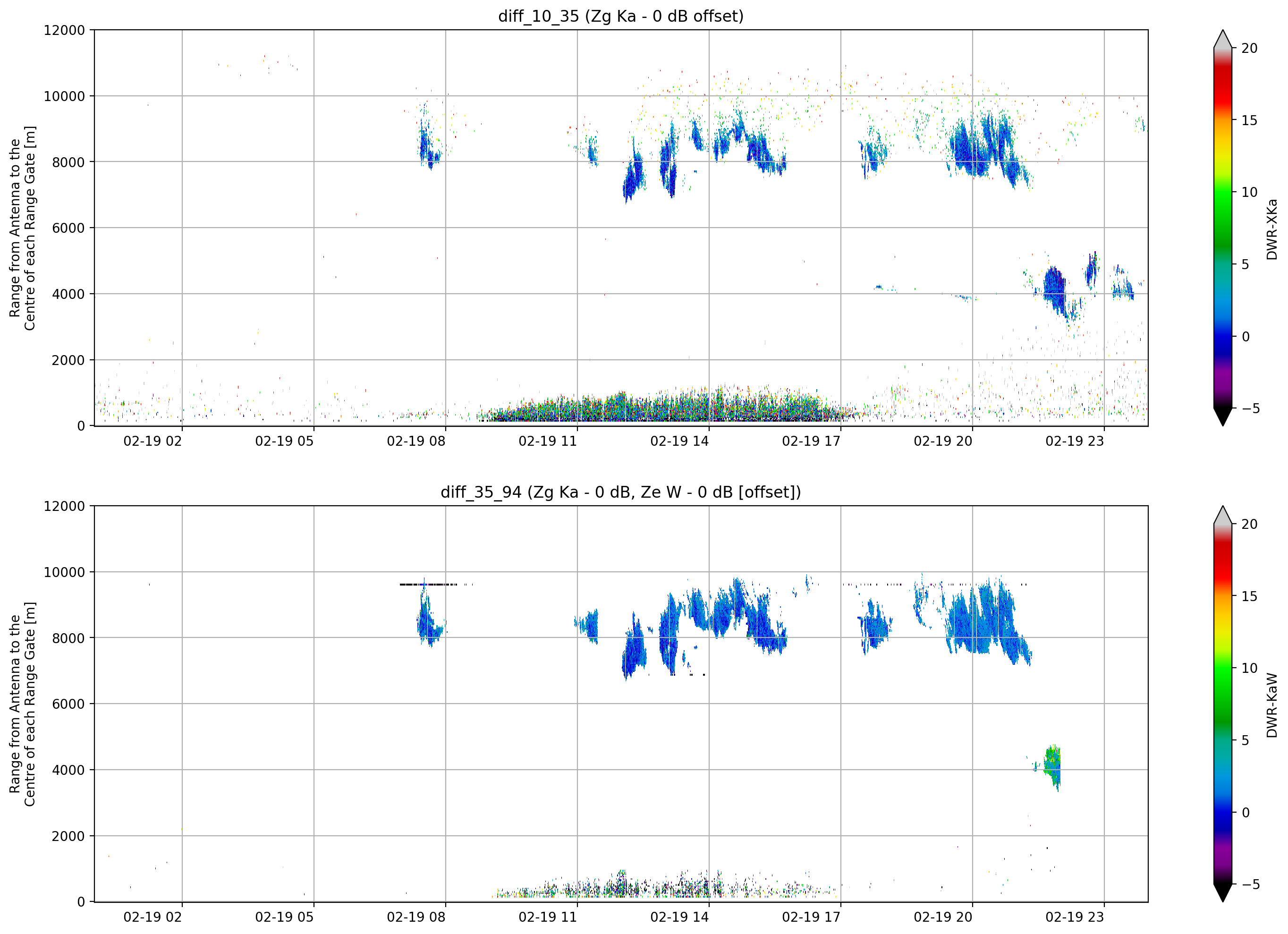Click the "−5" tick on DWR-XKa colorbar
Viewport: 1288px width, 934px height.
tap(1251, 408)
